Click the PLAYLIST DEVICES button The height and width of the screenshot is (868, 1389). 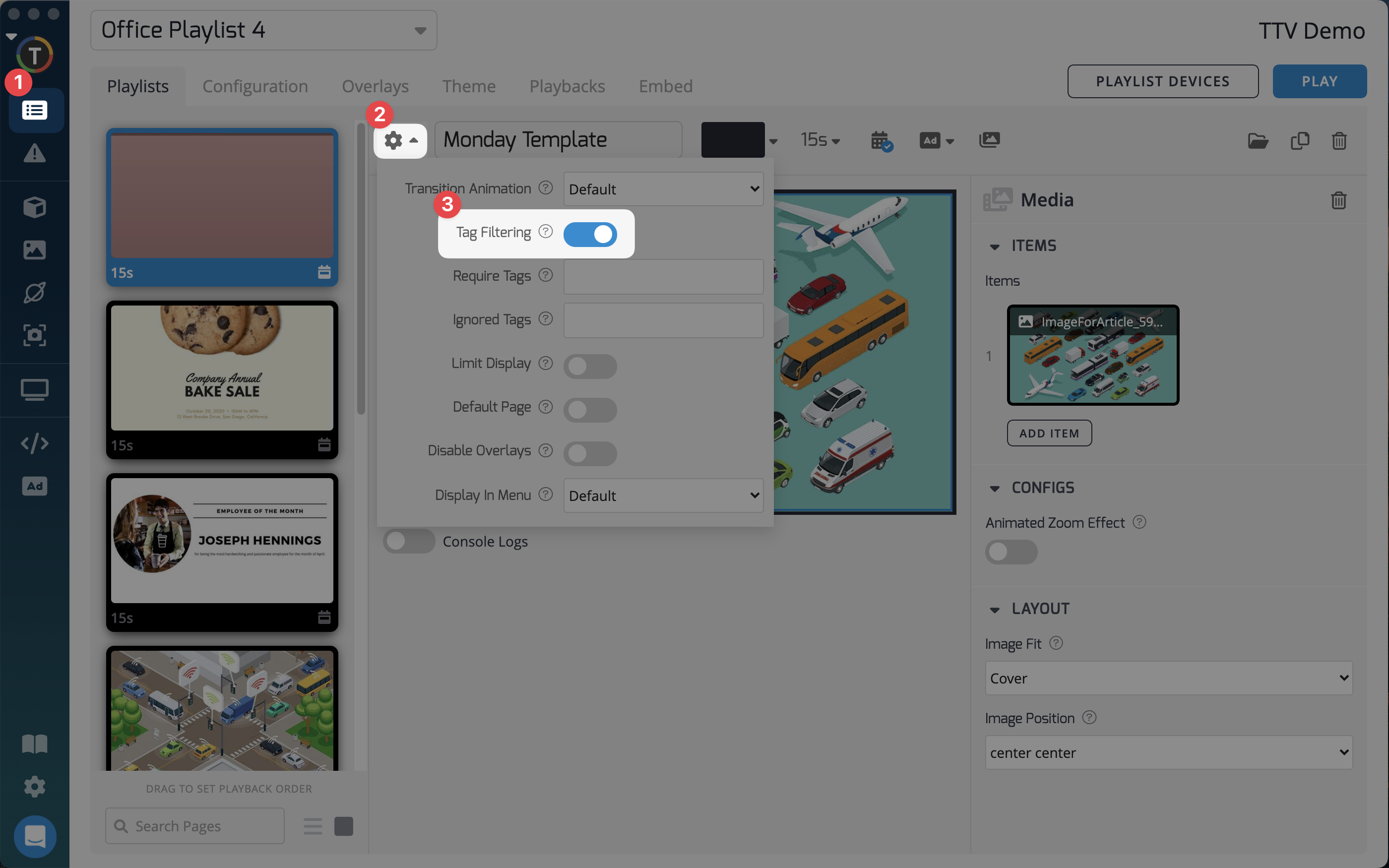[1162, 81]
